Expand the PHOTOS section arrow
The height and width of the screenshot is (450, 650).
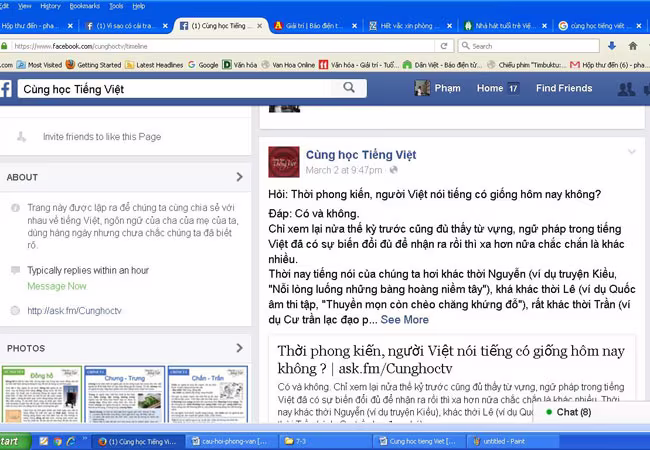click(x=239, y=348)
